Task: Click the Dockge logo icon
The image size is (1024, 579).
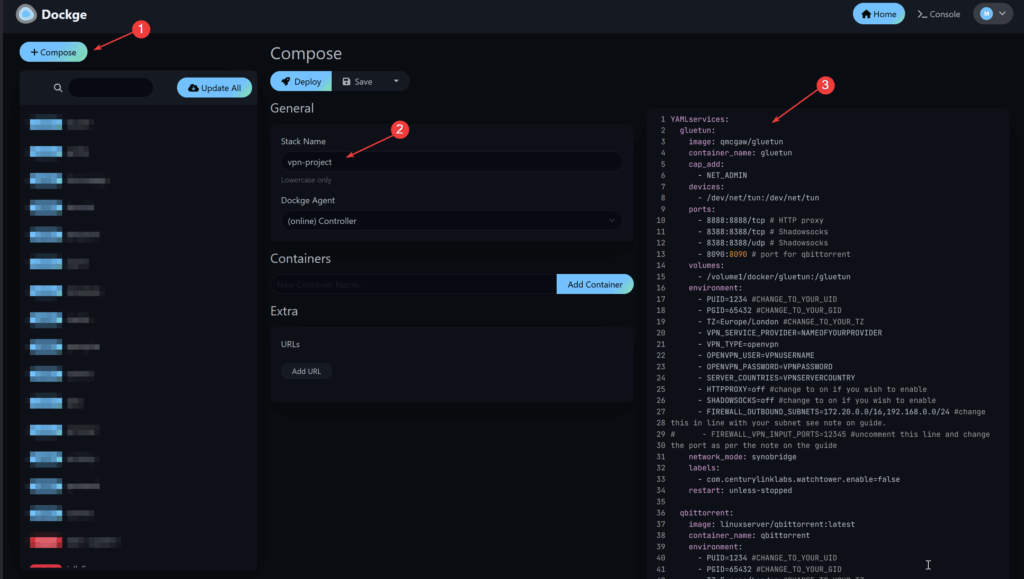Action: [26, 14]
